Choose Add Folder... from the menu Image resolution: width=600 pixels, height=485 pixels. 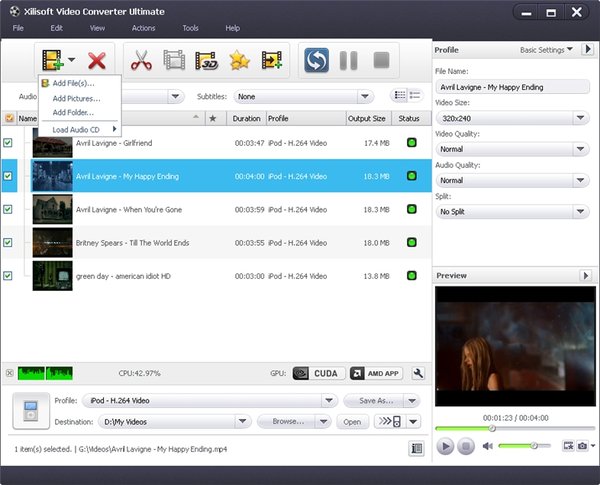[x=73, y=113]
